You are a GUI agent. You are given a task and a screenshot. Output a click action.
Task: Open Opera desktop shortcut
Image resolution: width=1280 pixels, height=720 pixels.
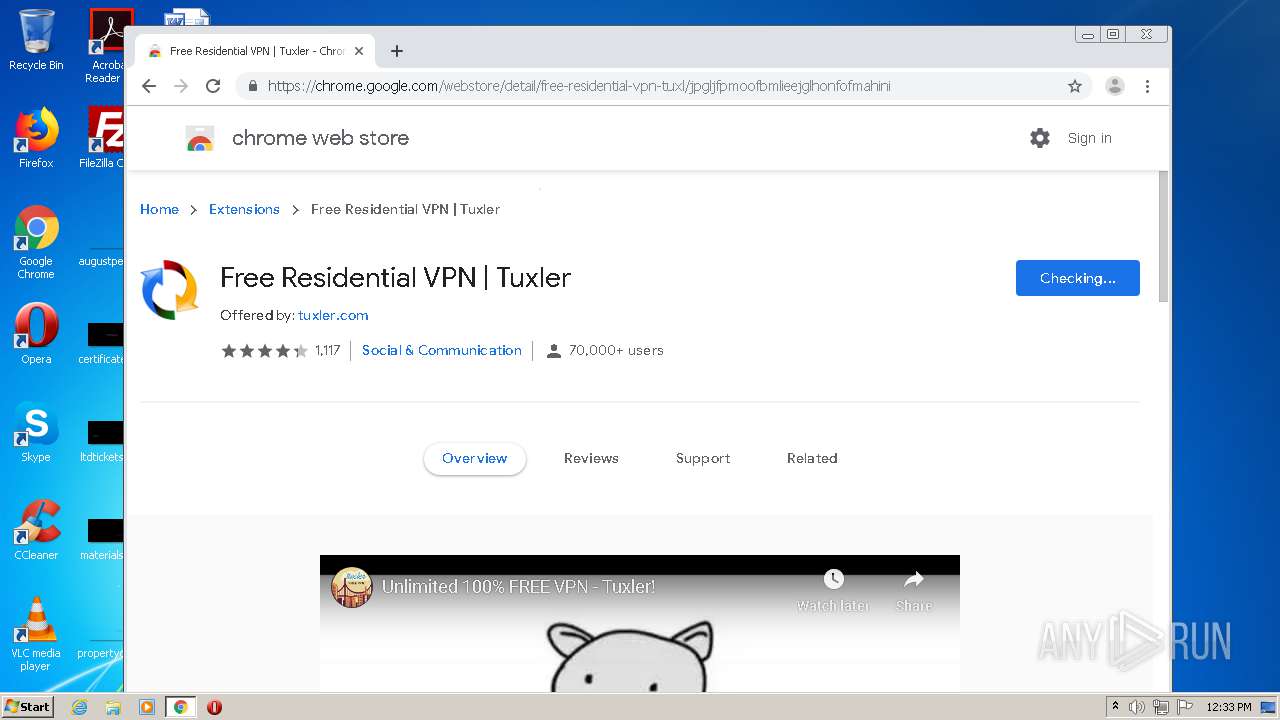[36, 334]
